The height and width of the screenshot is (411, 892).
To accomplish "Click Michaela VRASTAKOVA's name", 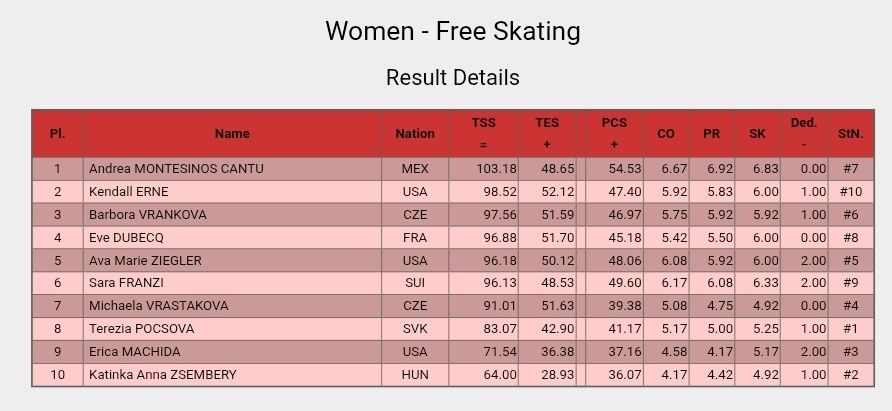I will coord(159,306).
